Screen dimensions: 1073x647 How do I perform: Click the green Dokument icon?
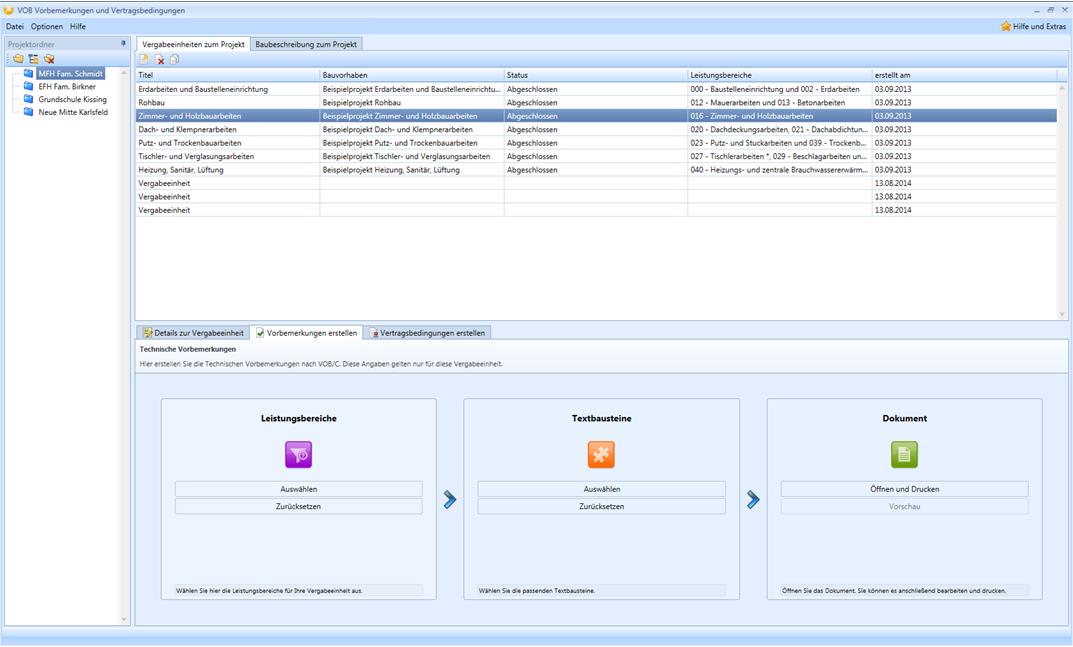click(904, 455)
